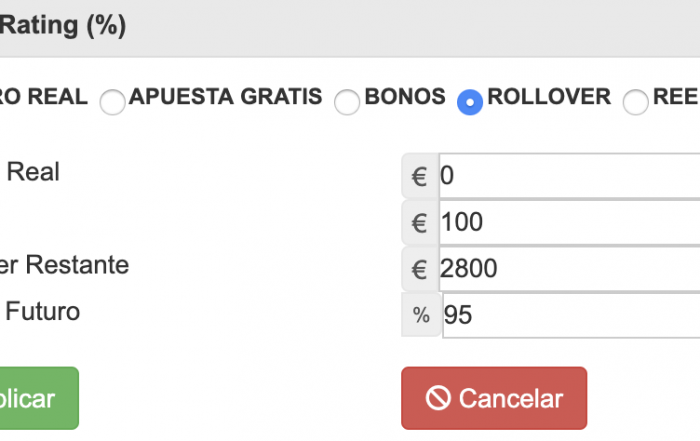The height and width of the screenshot is (441, 700).
Task: Click the euro symbol next to 2800
Action: pos(420,269)
